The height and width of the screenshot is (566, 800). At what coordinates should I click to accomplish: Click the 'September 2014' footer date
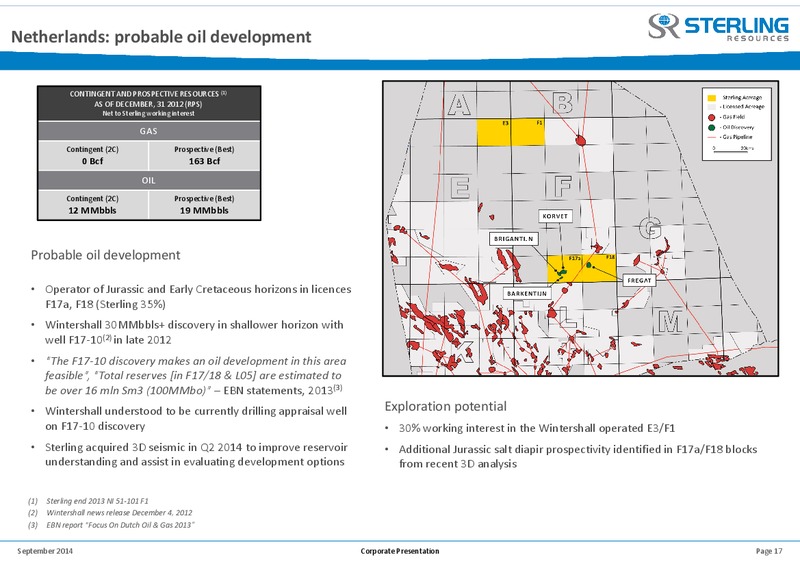tap(45, 551)
